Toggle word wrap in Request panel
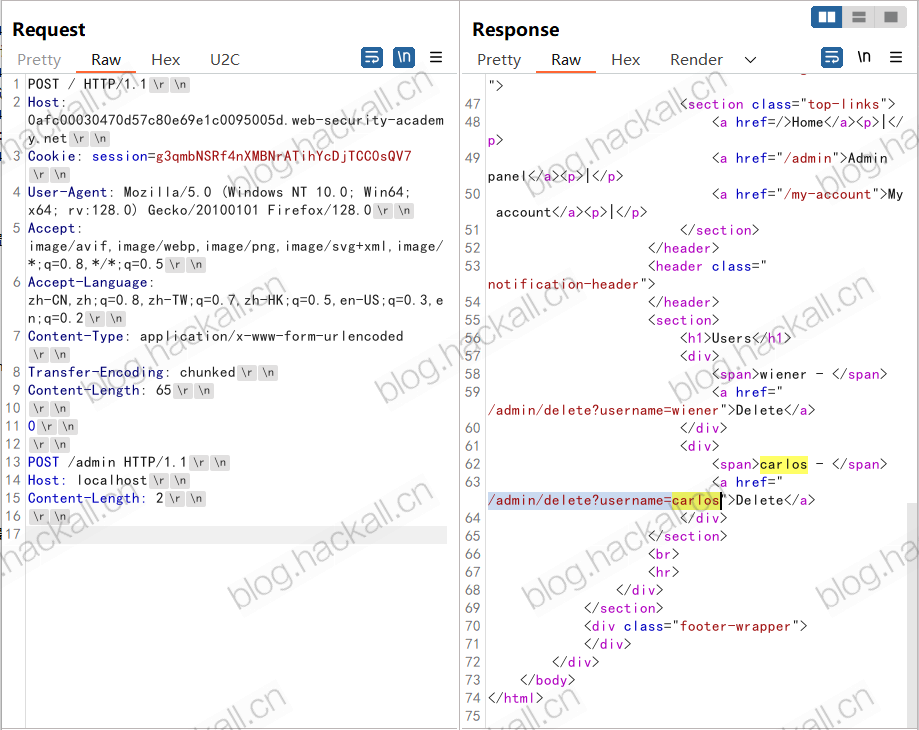This screenshot has height=730, width=919. point(372,57)
